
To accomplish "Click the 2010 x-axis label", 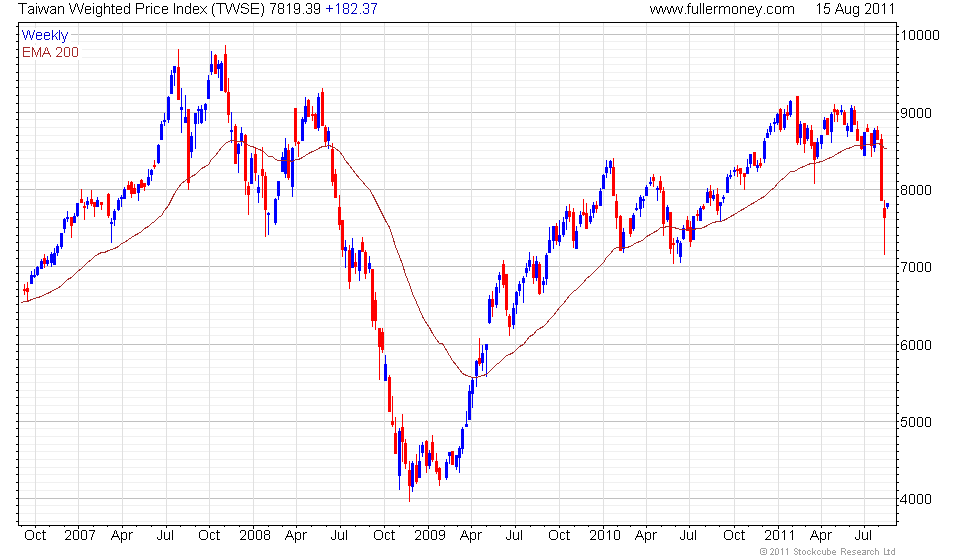I will tap(604, 535).
